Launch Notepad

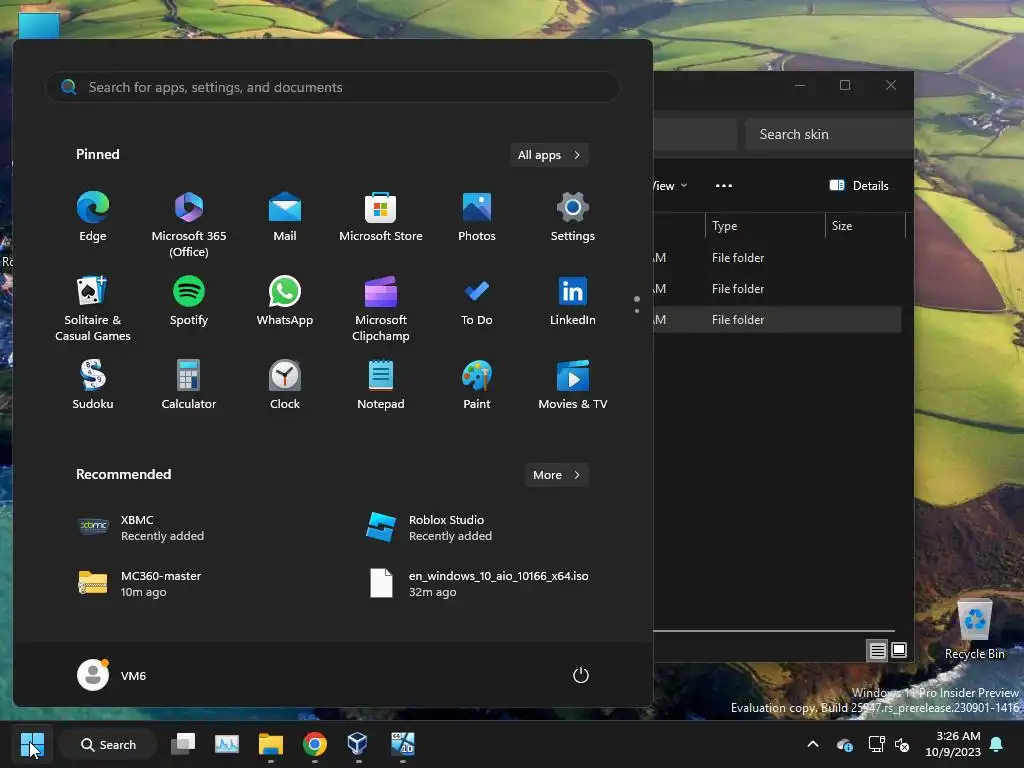[381, 385]
